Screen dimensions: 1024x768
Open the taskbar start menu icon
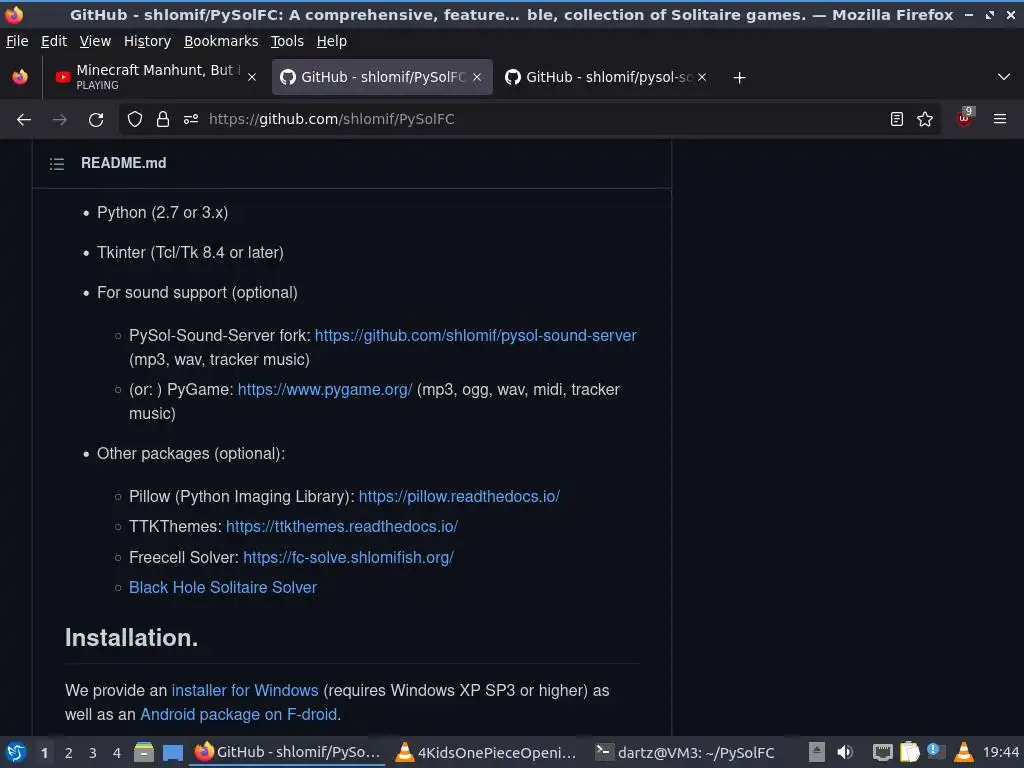16,753
